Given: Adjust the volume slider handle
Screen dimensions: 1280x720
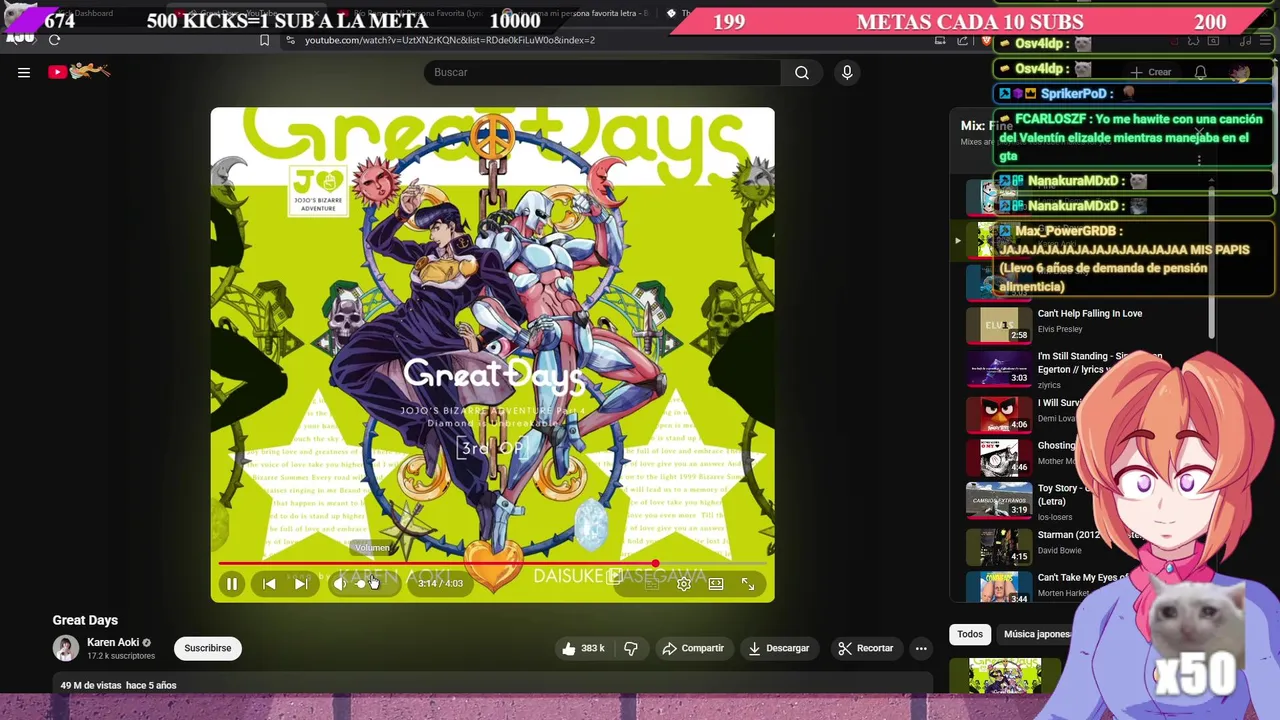Looking at the screenshot, I should click(x=362, y=584).
